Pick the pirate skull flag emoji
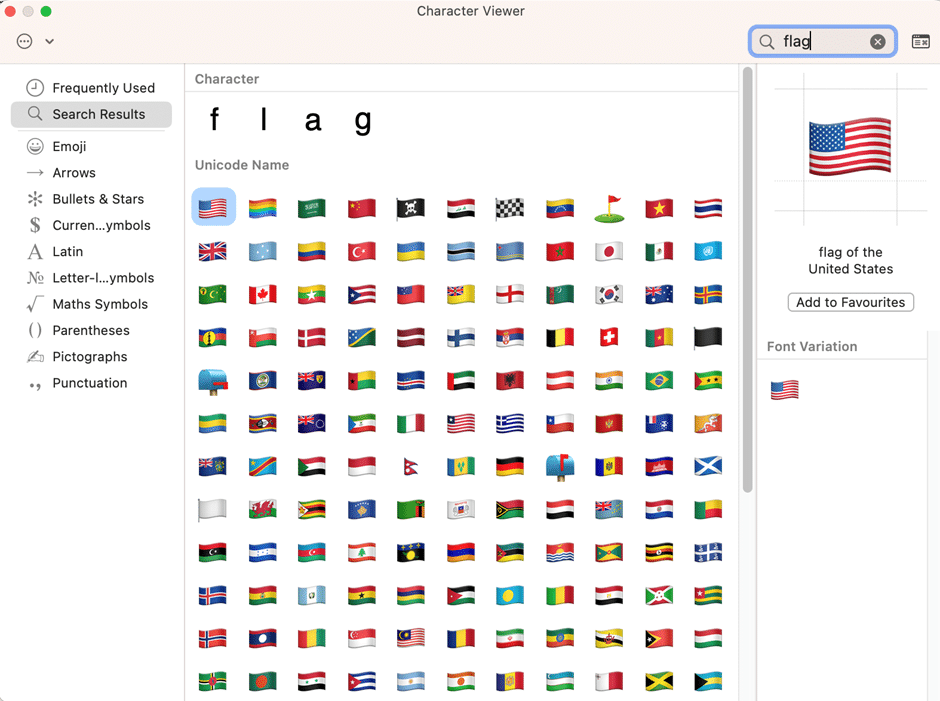This screenshot has height=701, width=940. tap(411, 208)
